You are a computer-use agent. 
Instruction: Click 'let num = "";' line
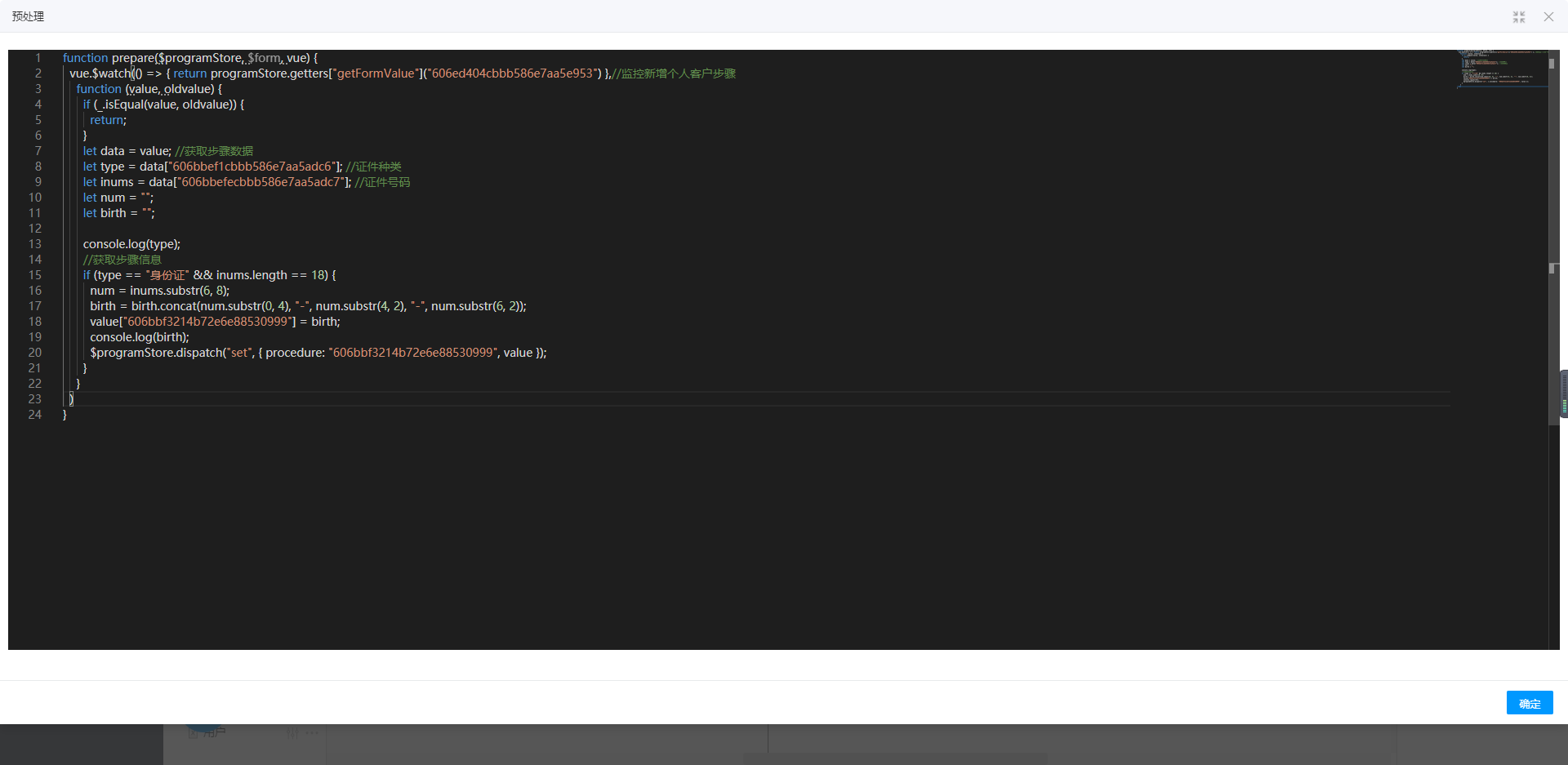[x=118, y=198]
